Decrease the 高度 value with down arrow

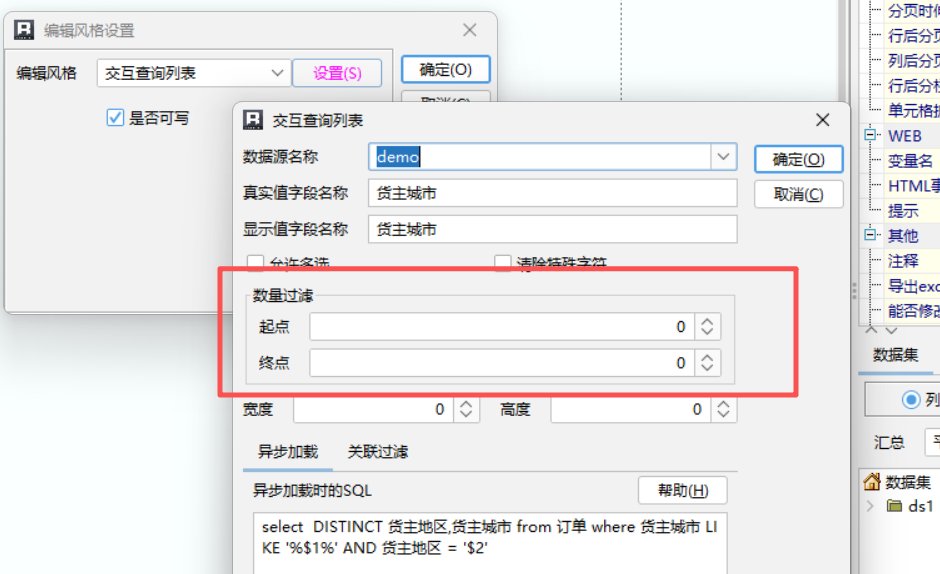point(724,415)
